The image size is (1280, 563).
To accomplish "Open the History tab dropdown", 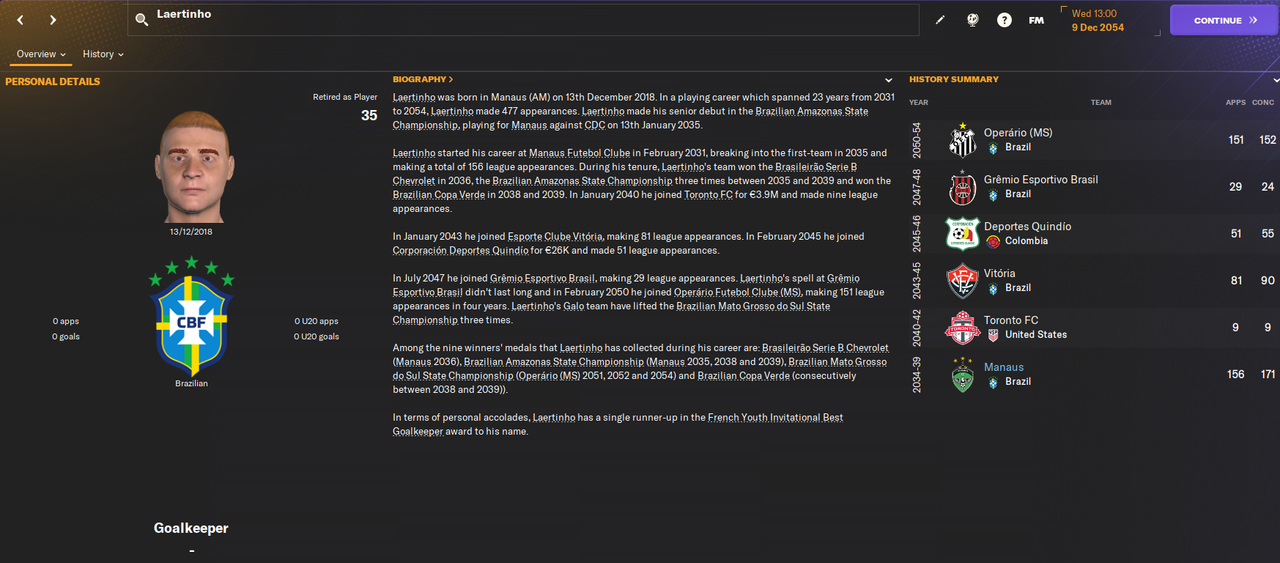I will pyautogui.click(x=103, y=54).
